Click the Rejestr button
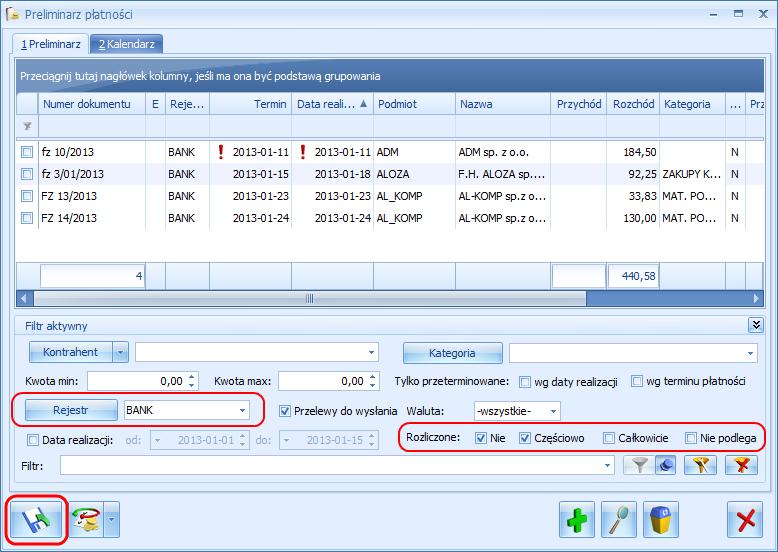 70,410
